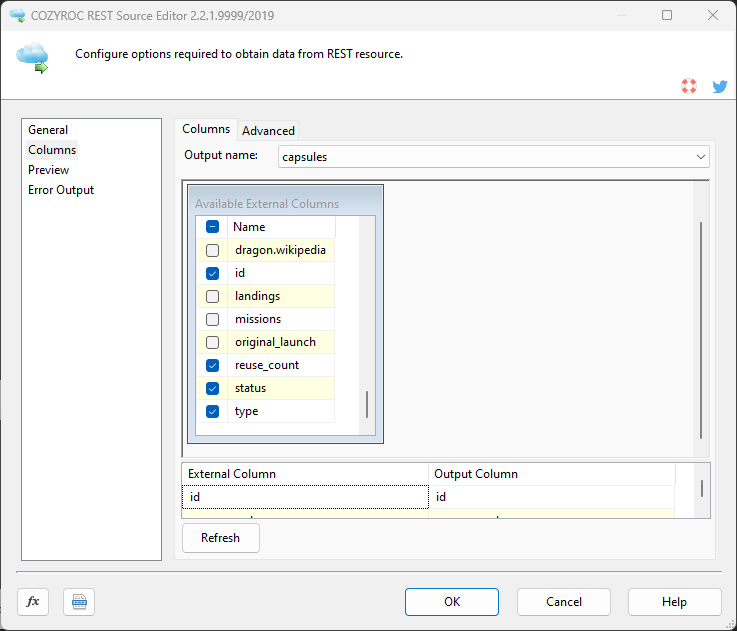Maximize the REST Source Editor window
This screenshot has width=737, height=631.
667,15
